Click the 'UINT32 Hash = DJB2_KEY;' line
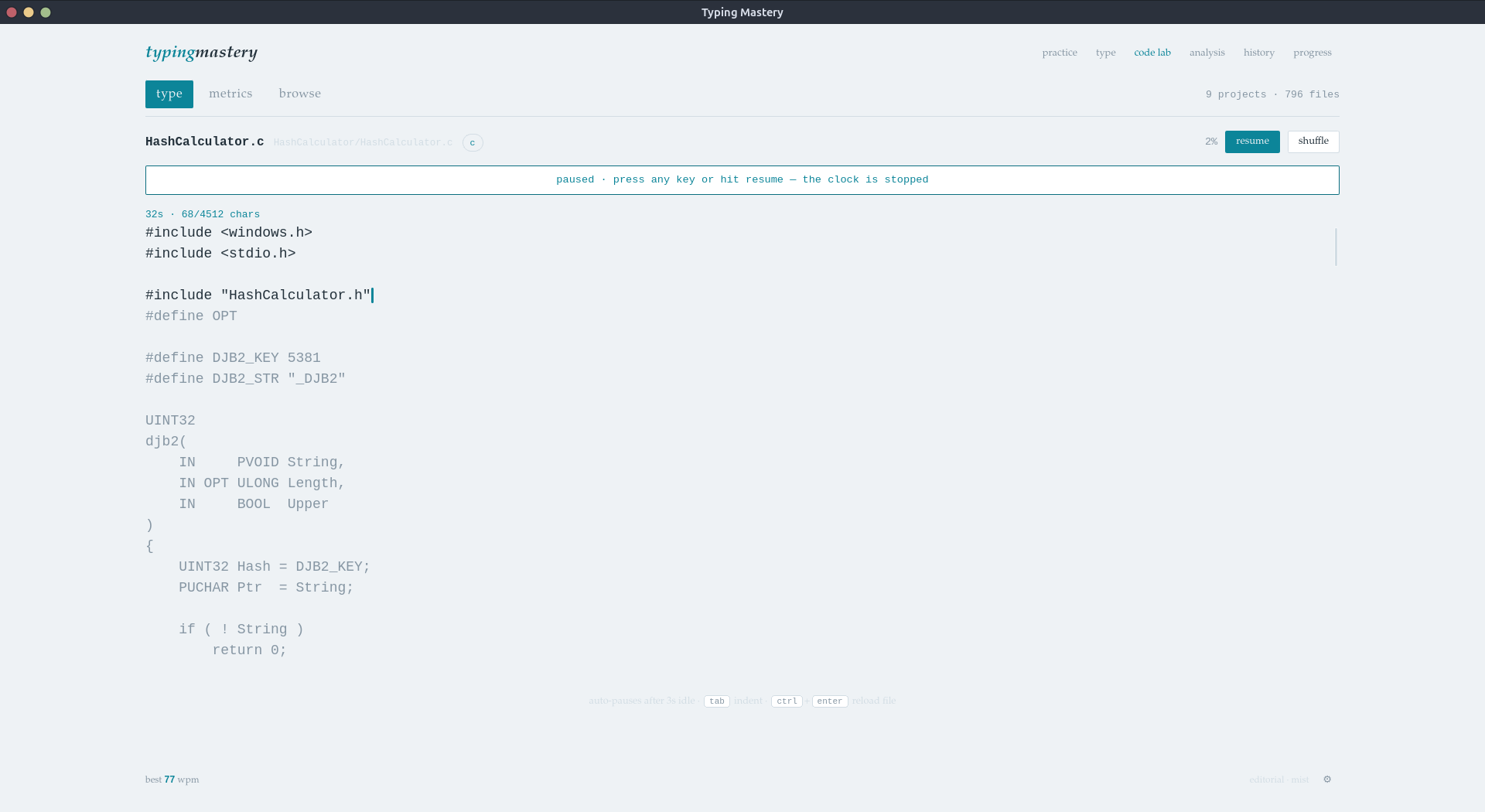The image size is (1485, 812). point(275,567)
